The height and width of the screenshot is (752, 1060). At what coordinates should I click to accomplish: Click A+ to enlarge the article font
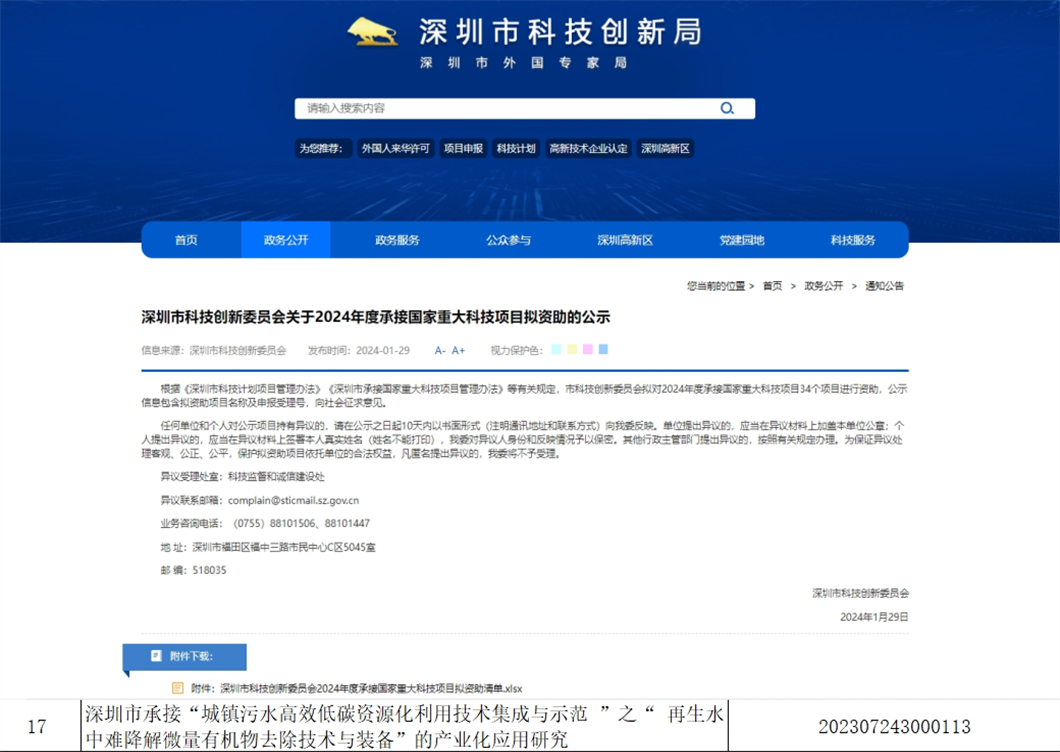point(457,350)
